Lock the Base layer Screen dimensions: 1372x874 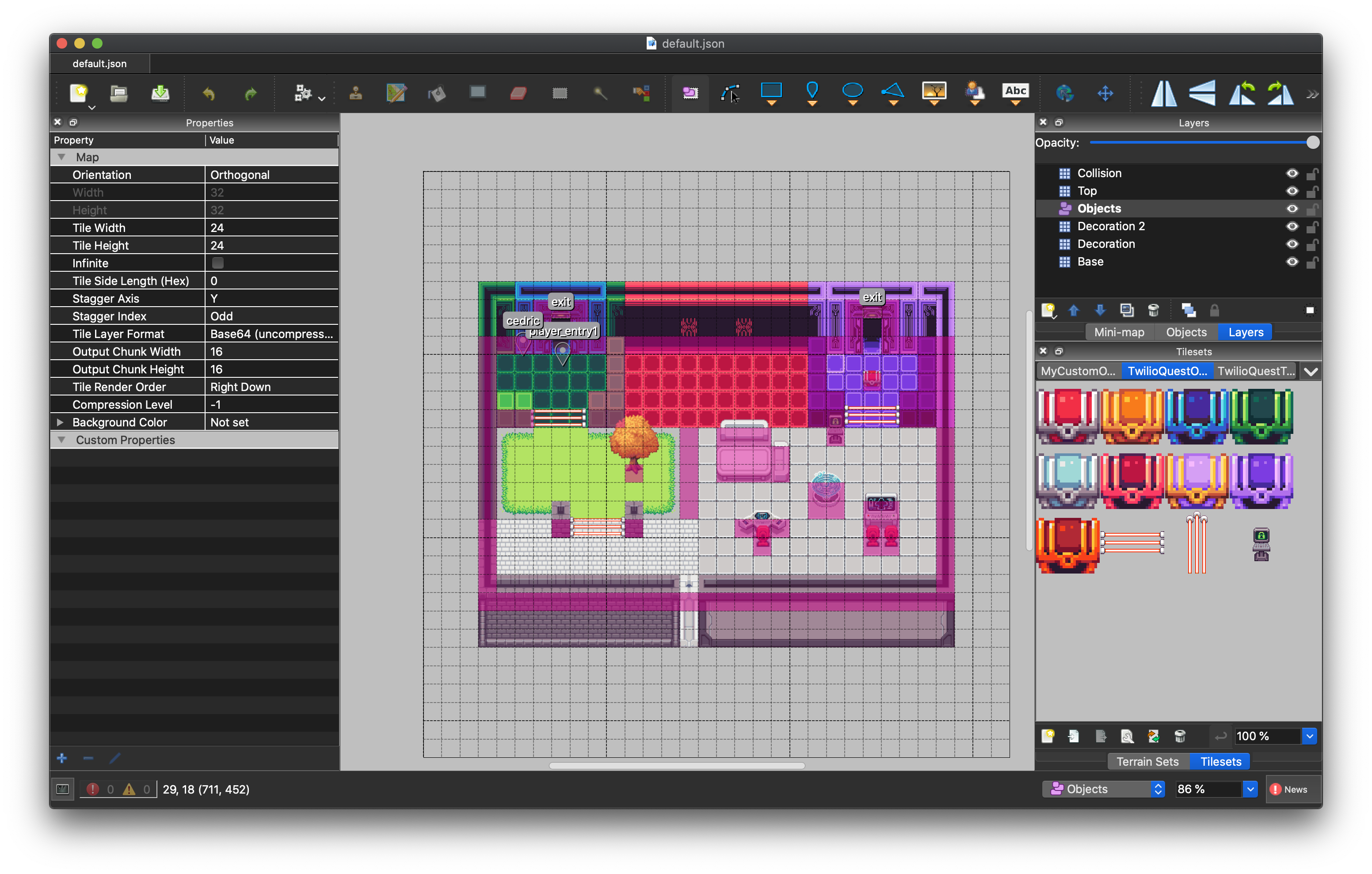coord(1311,262)
